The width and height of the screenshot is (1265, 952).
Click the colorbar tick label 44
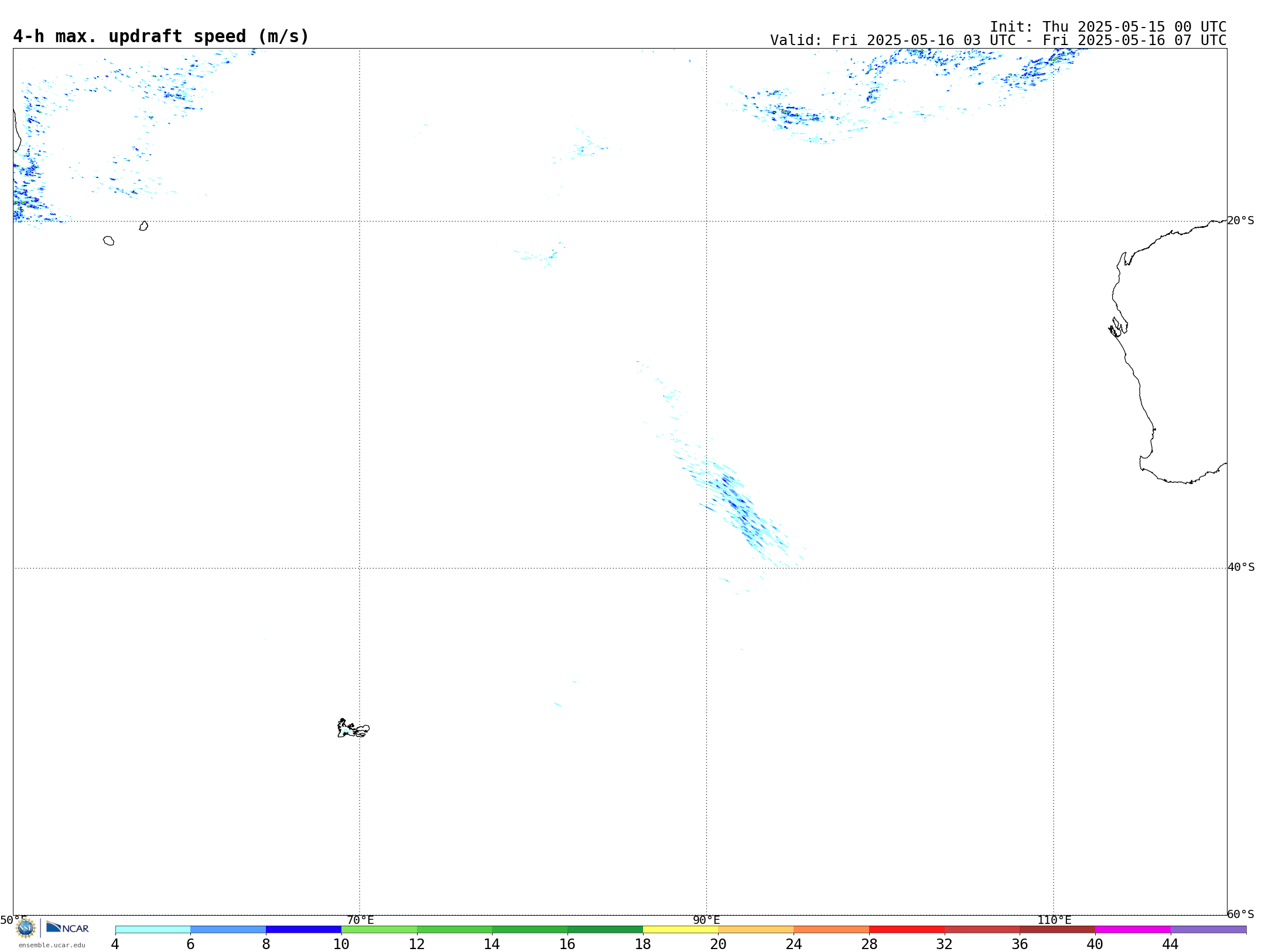click(1171, 944)
